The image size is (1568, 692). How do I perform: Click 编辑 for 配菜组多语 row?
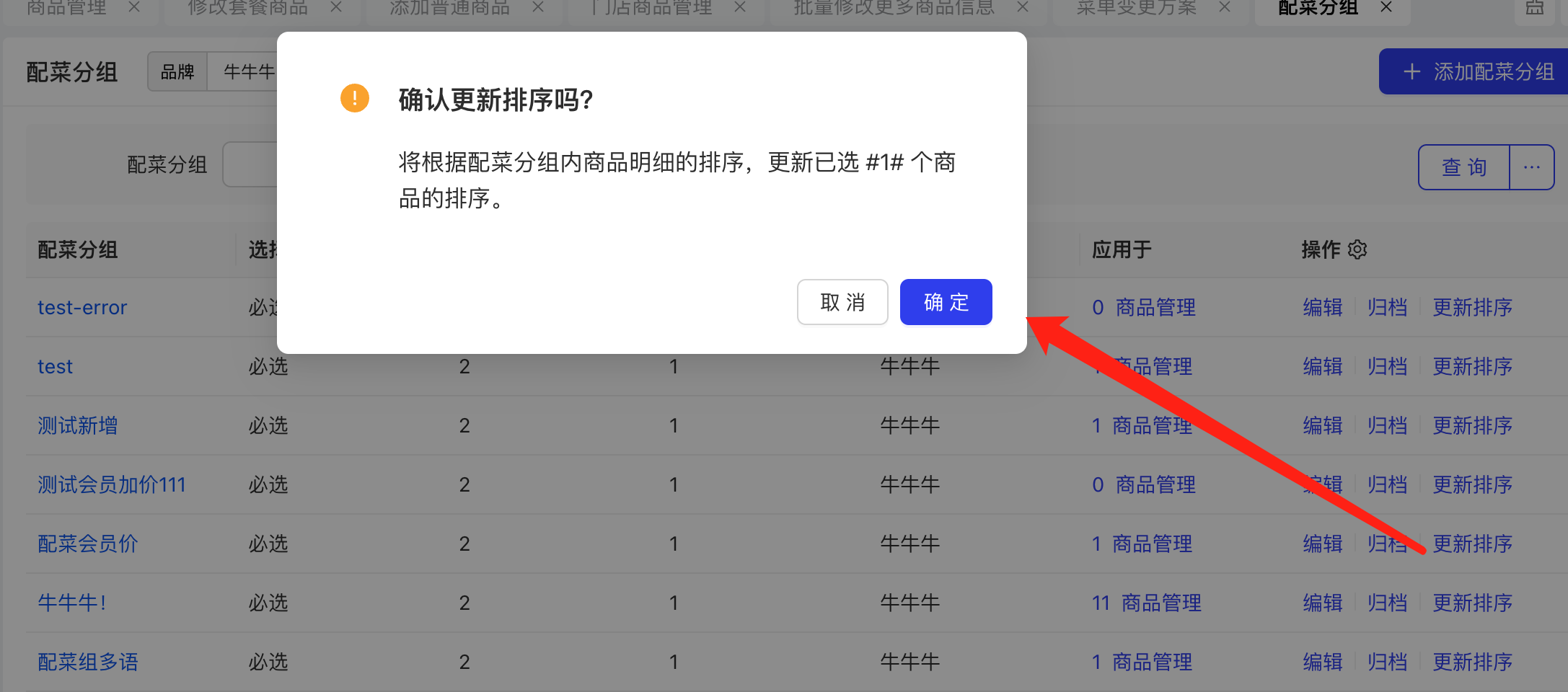[1323, 662]
